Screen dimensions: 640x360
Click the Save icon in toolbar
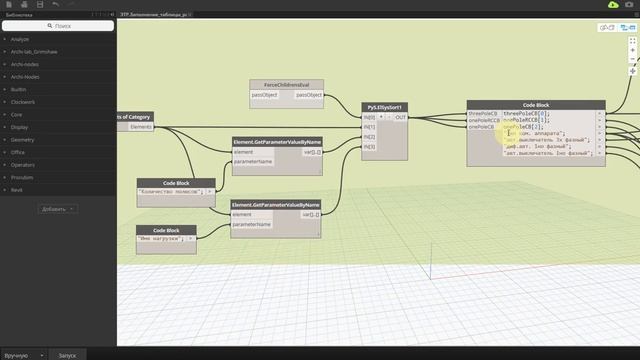[x=40, y=4]
